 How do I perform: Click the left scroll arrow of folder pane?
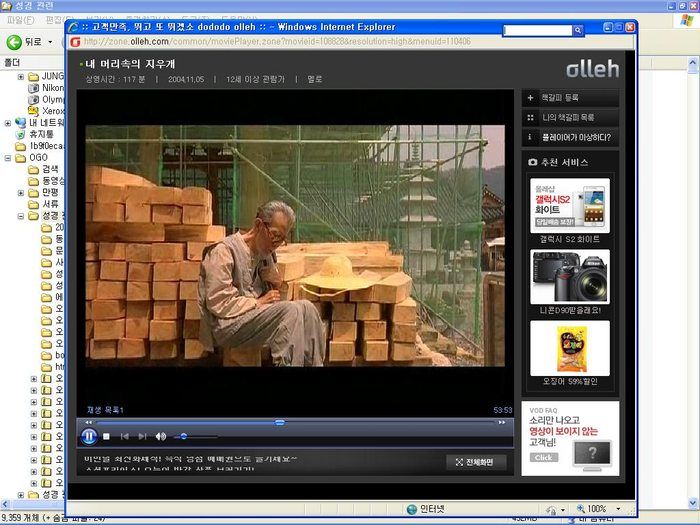4,504
